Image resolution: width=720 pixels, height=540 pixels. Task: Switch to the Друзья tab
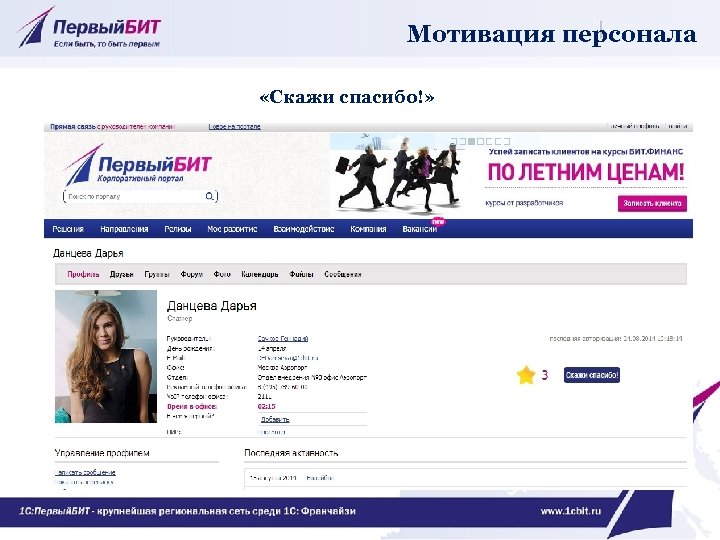(121, 274)
